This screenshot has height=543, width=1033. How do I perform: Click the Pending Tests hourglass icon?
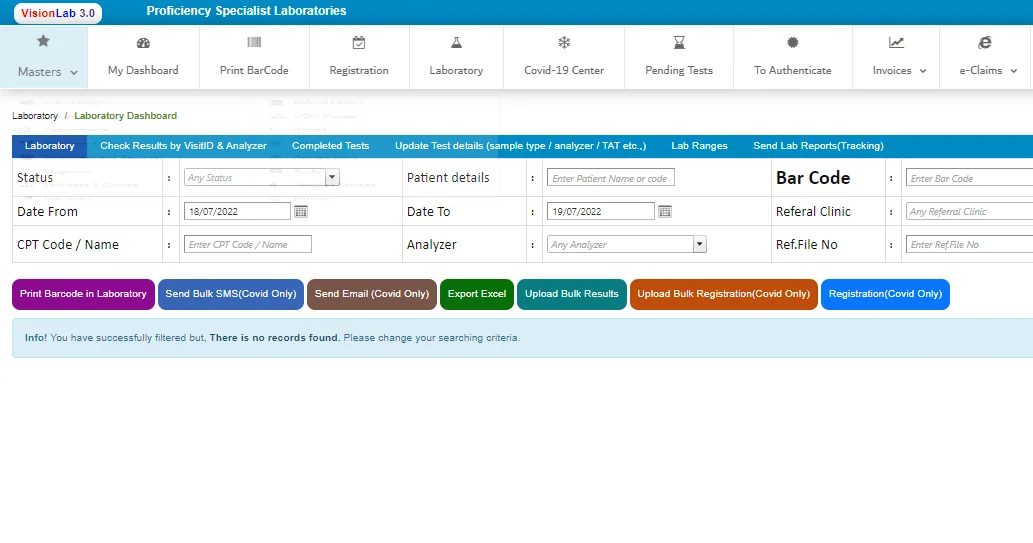click(679, 43)
